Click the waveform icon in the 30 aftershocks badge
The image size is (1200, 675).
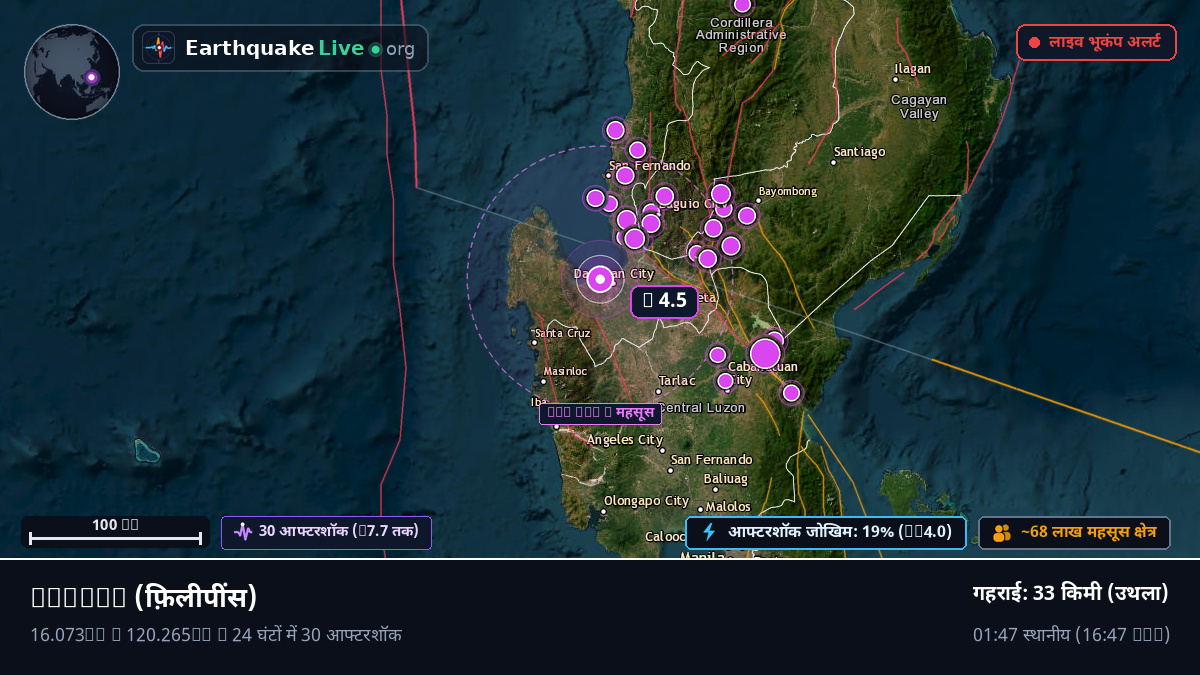pyautogui.click(x=243, y=531)
